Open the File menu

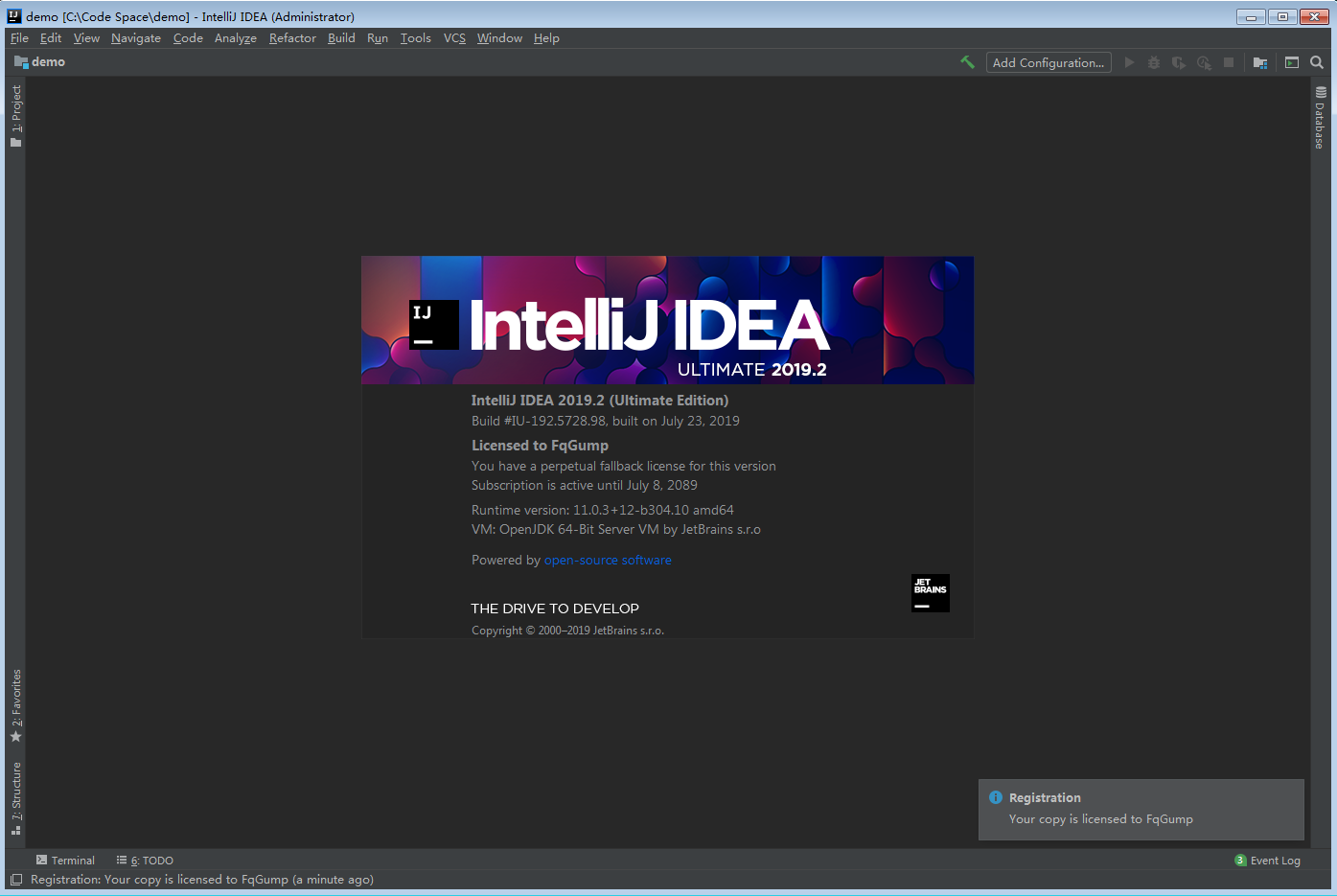click(x=19, y=38)
